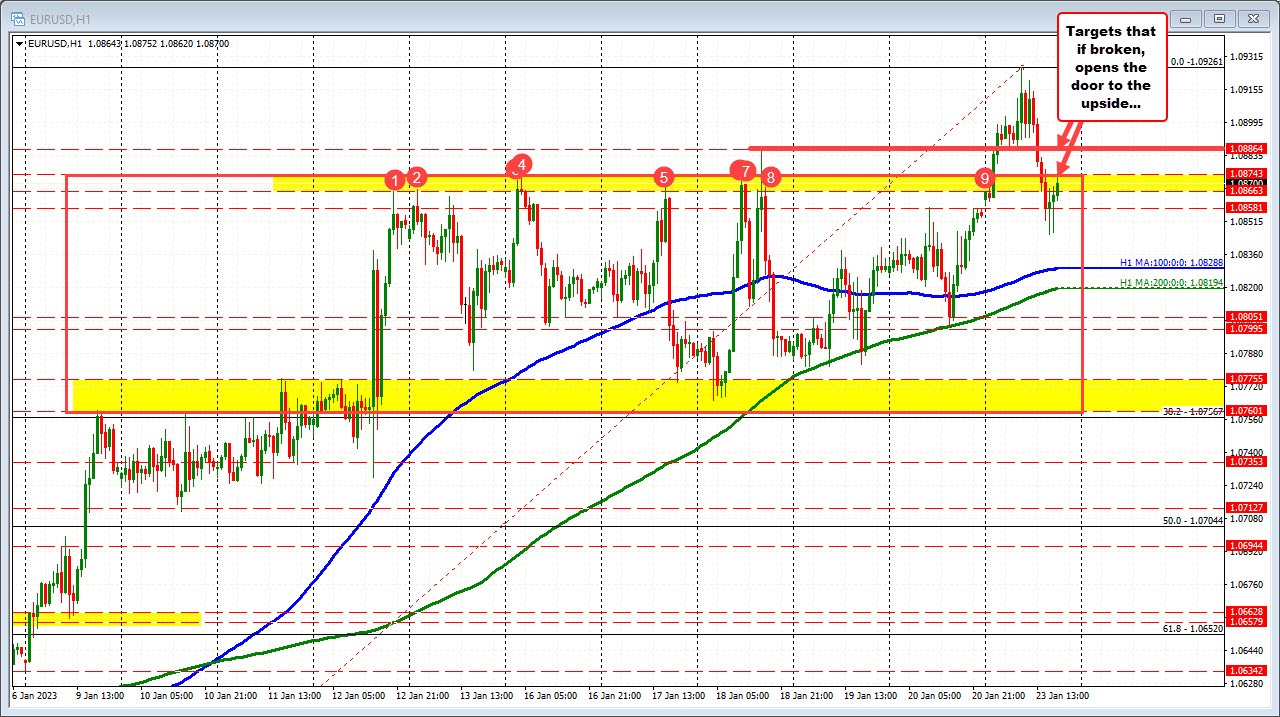Viewport: 1280px width, 717px height.
Task: Select marker 9 near the recent candles
Action: pos(984,177)
